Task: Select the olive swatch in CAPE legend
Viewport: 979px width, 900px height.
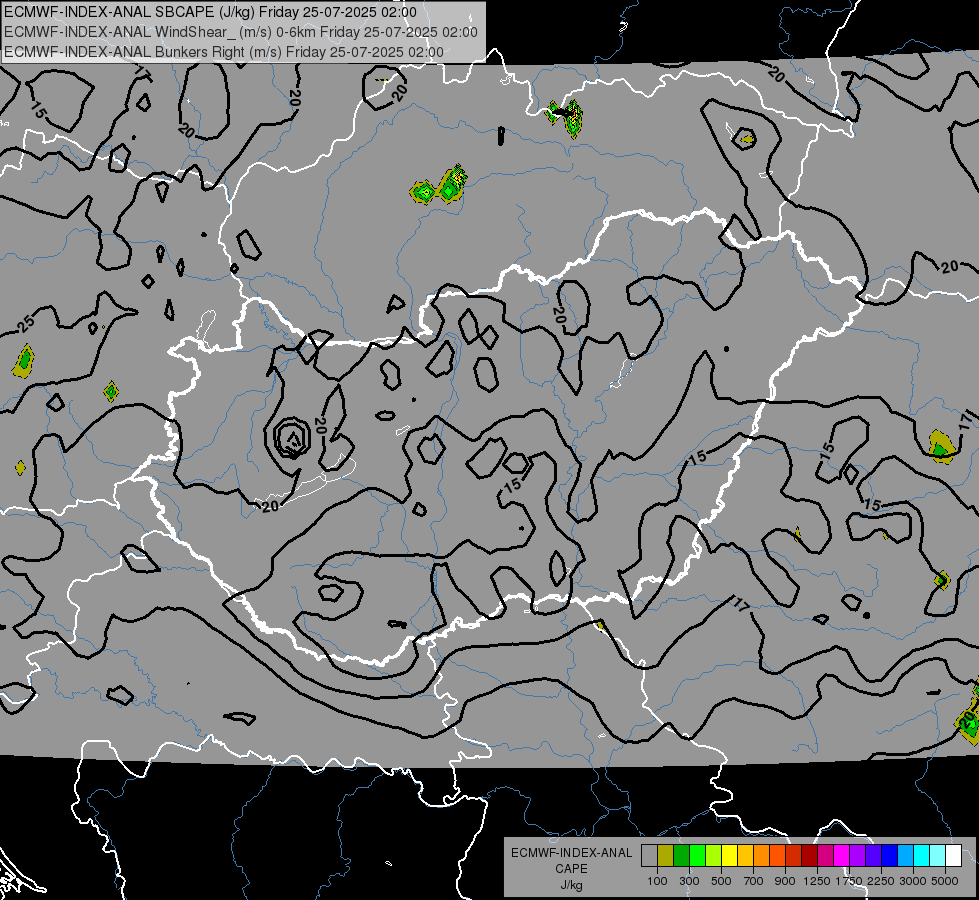Action: tap(666, 856)
